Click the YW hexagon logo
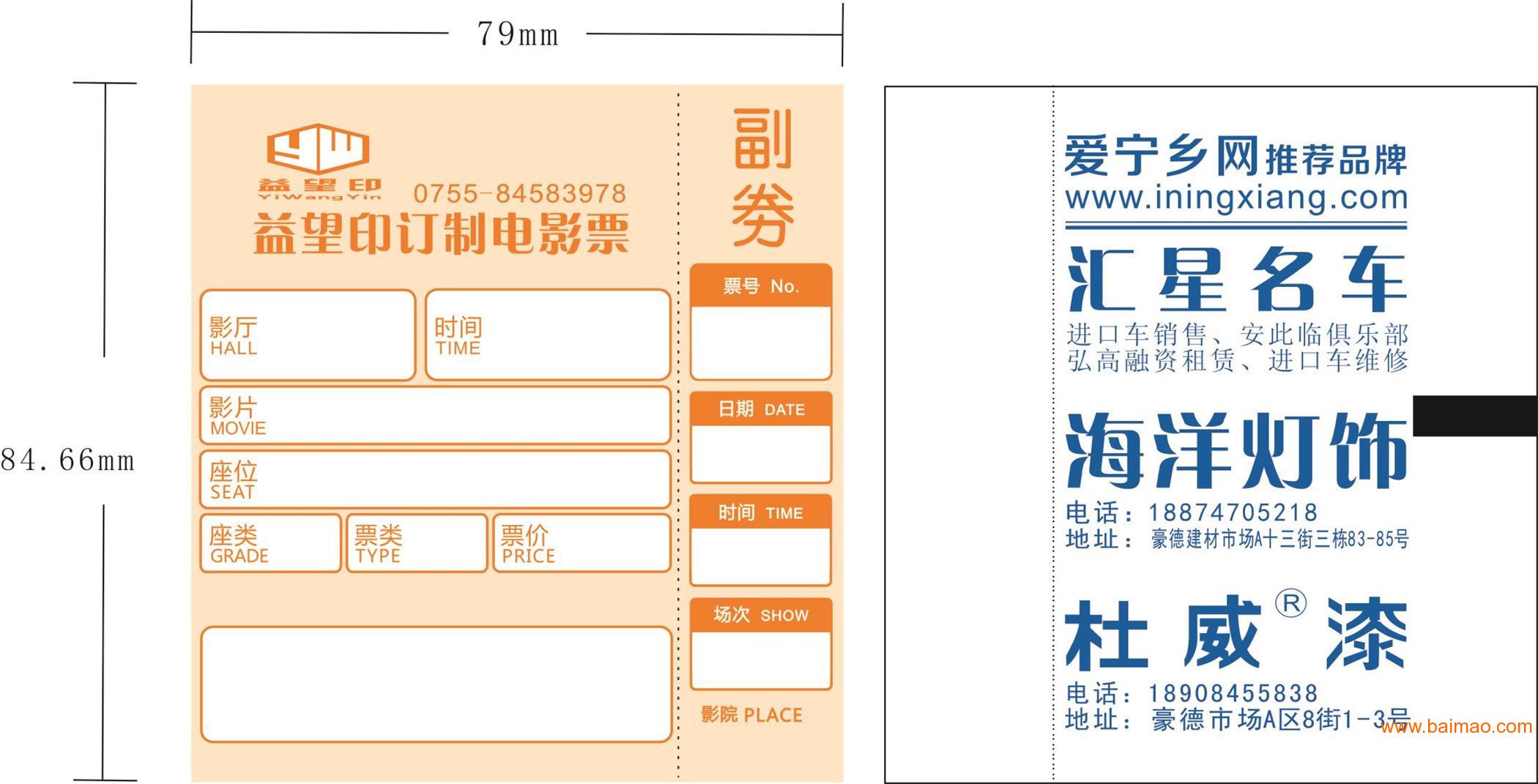Image resolution: width=1538 pixels, height=784 pixels. [317, 149]
